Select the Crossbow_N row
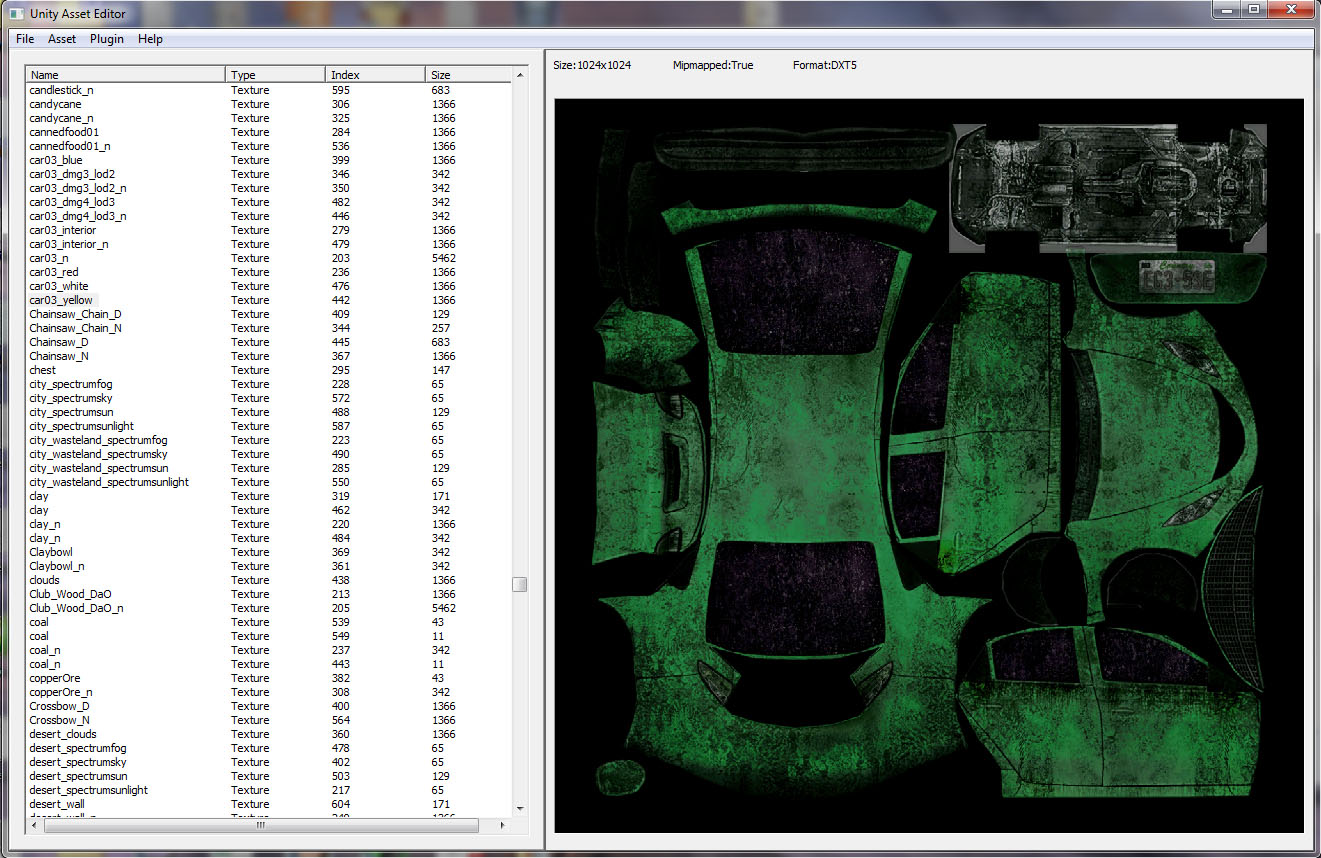 (268, 720)
